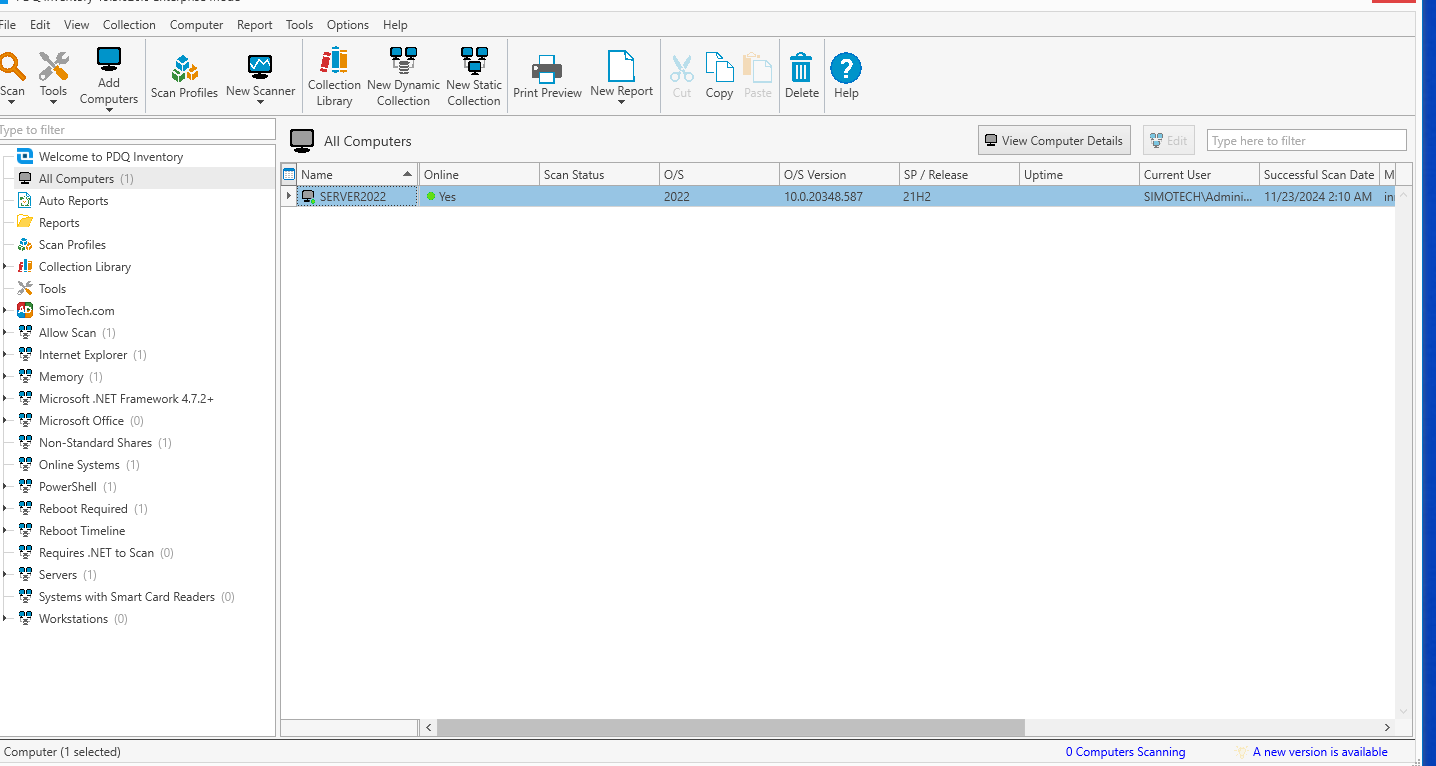Sort by the Name column header

[358, 174]
